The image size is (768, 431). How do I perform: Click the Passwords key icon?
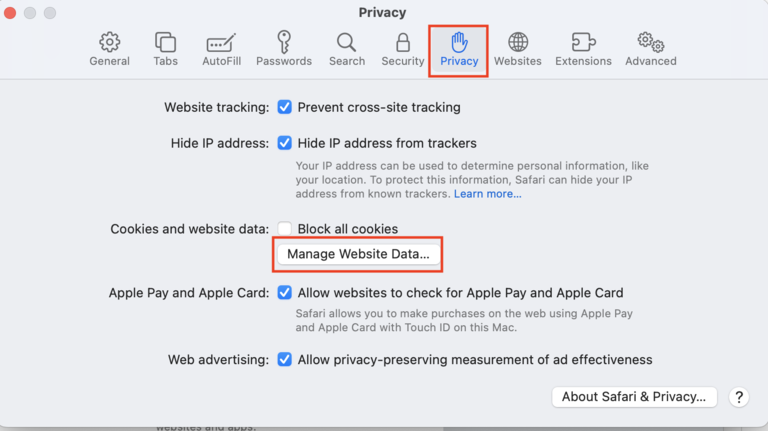[x=283, y=43]
